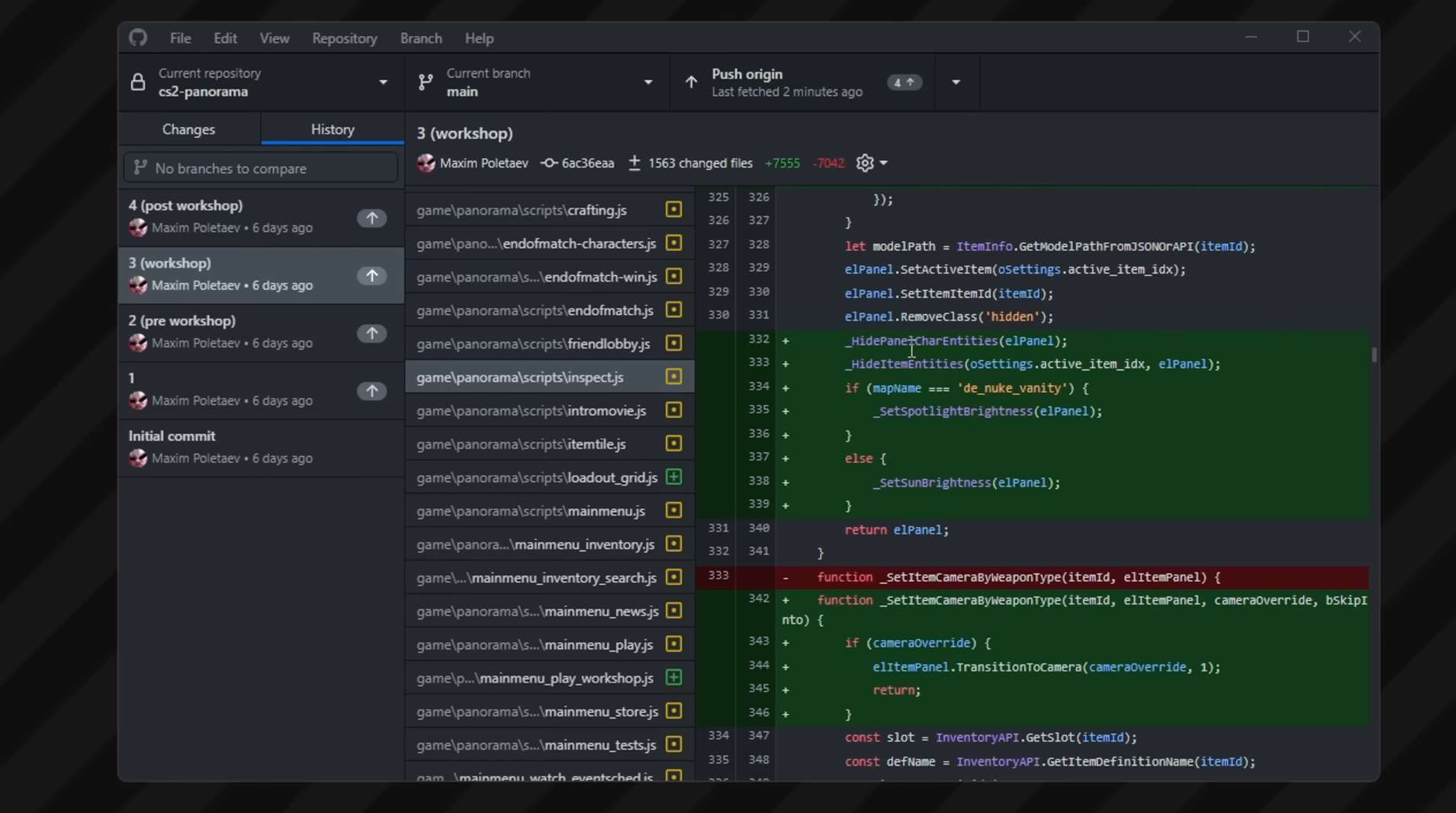1456x813 pixels.
Task: Open loadout_grid.js file
Action: point(549,477)
